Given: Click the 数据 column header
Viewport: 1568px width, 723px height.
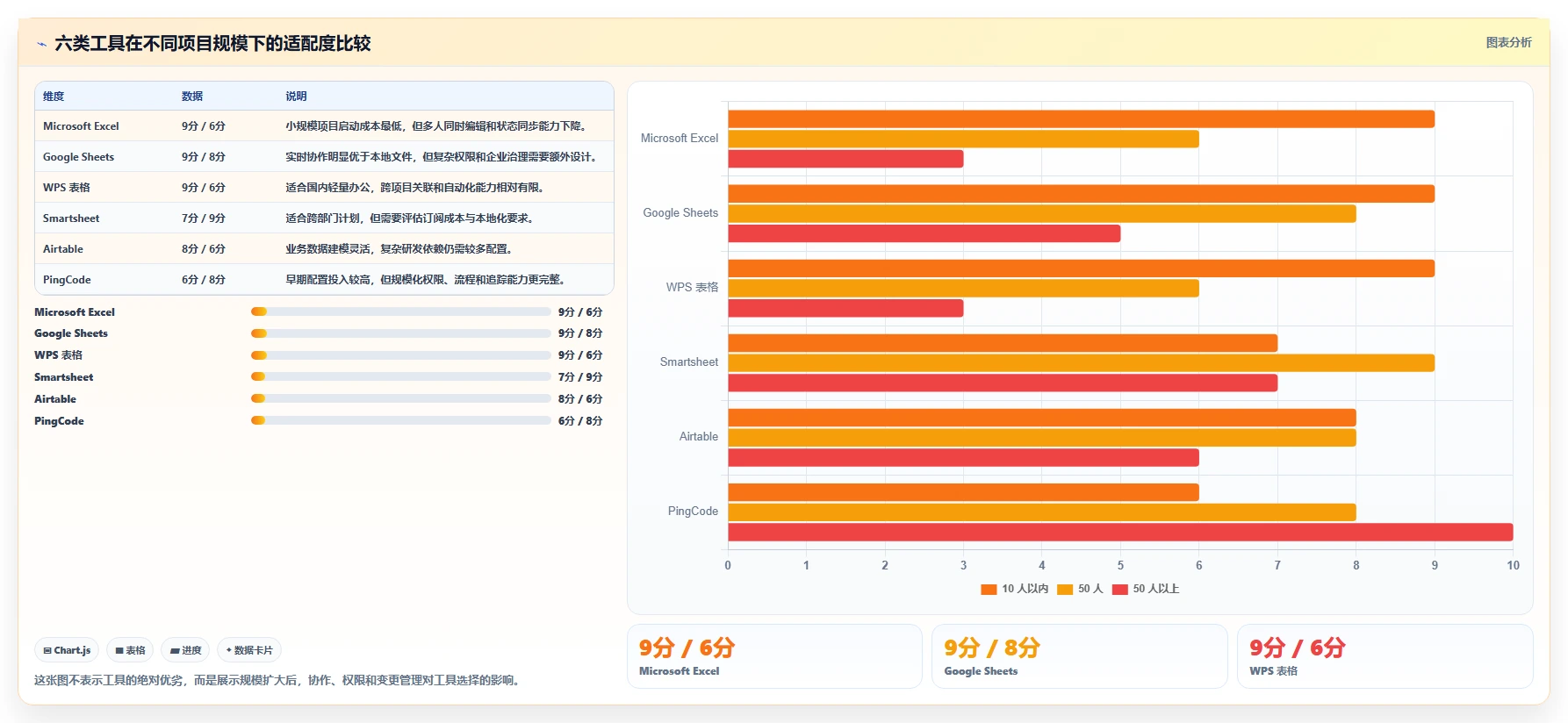Looking at the screenshot, I should click(192, 97).
